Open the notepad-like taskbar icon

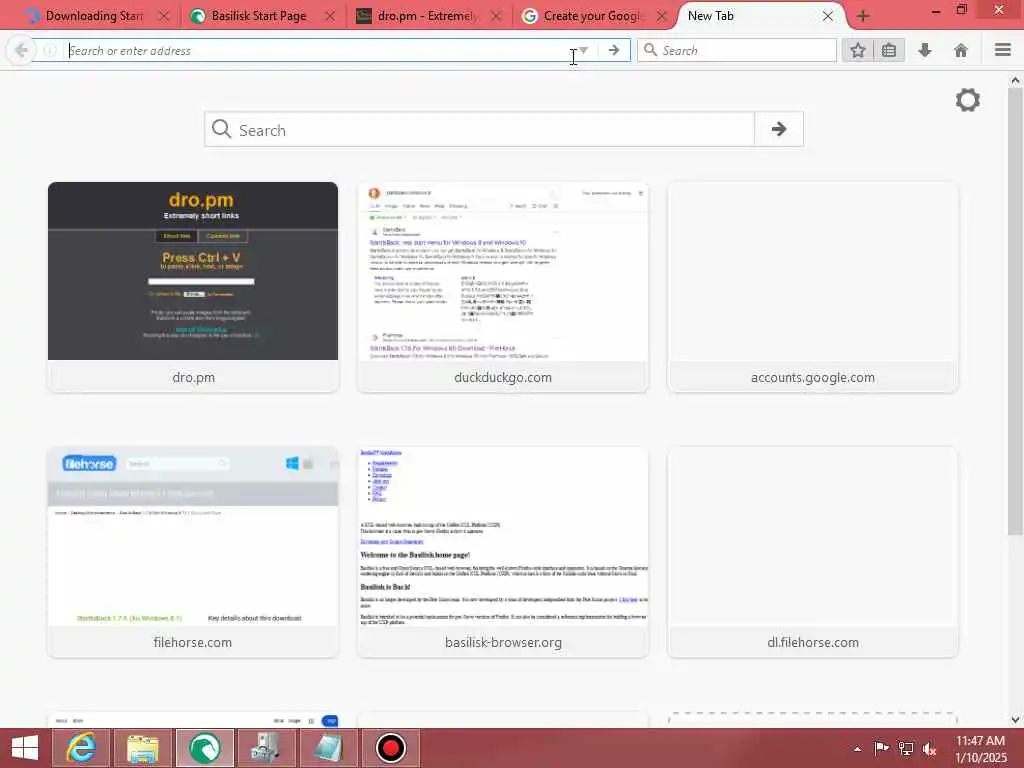click(x=328, y=748)
